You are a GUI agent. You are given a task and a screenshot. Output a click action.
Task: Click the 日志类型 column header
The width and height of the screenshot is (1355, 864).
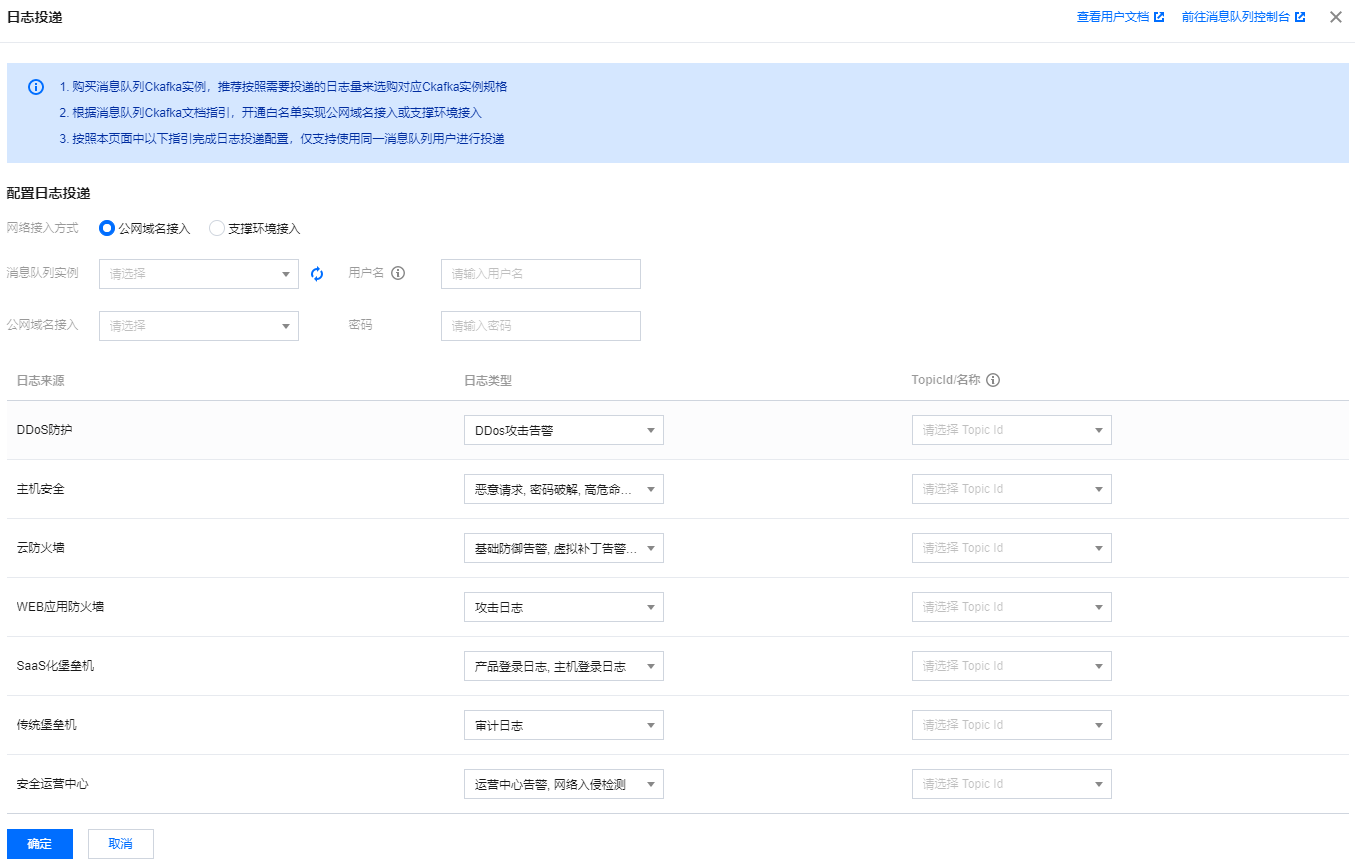click(x=488, y=380)
